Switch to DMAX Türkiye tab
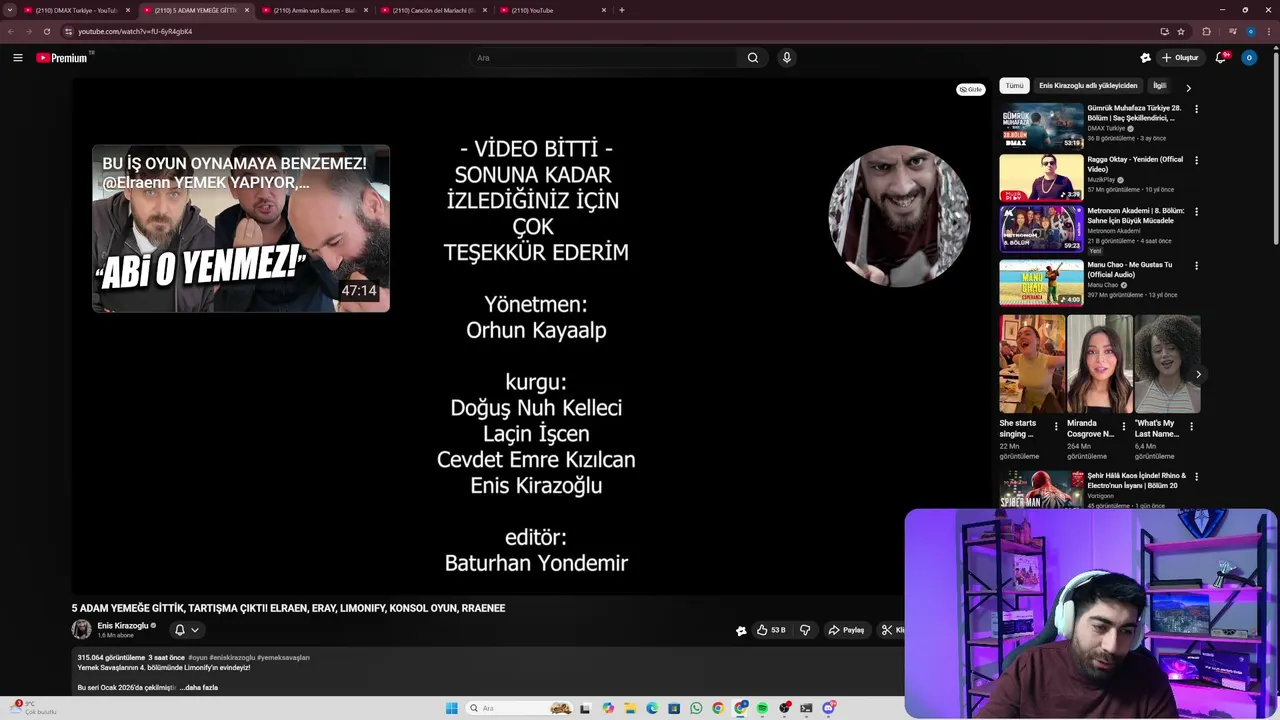 click(x=78, y=10)
